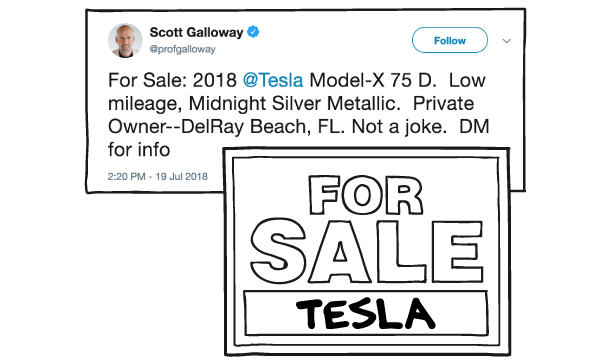This screenshot has width=612, height=364.
Task: Open the @profgalloway handle
Action: (183, 49)
